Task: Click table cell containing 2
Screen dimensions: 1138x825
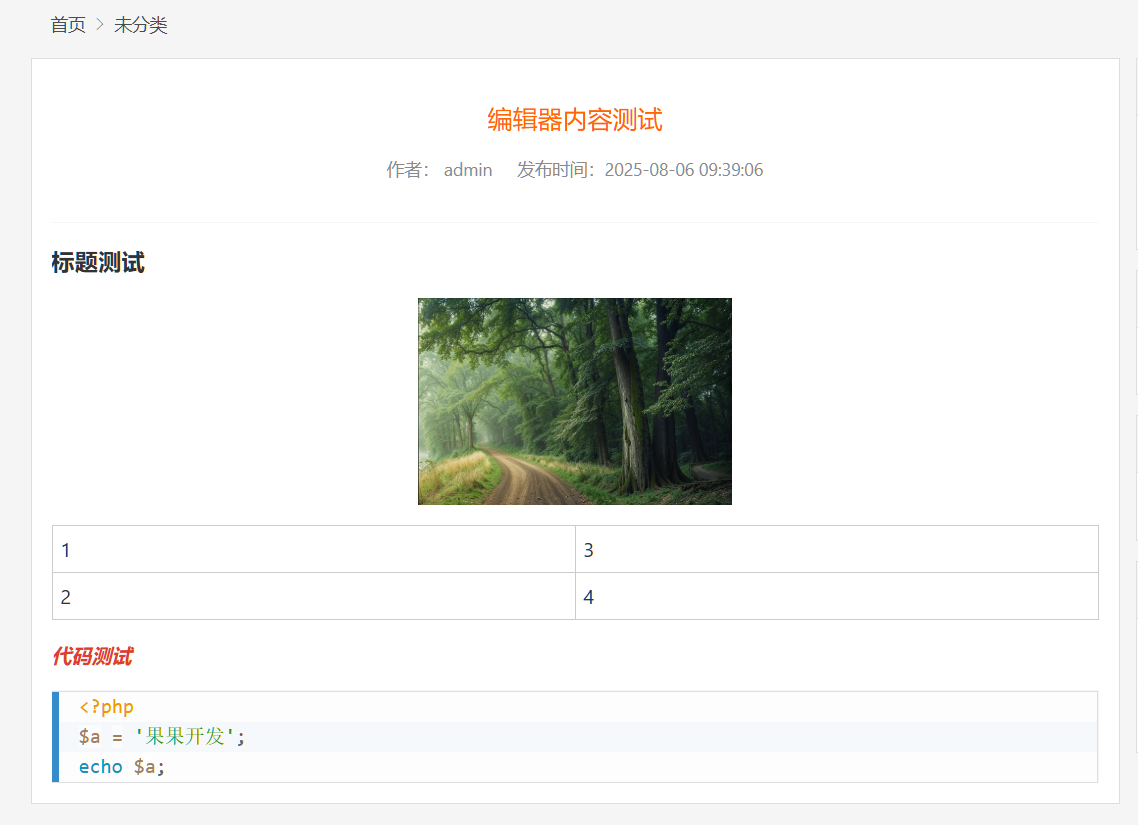Action: tap(314, 596)
